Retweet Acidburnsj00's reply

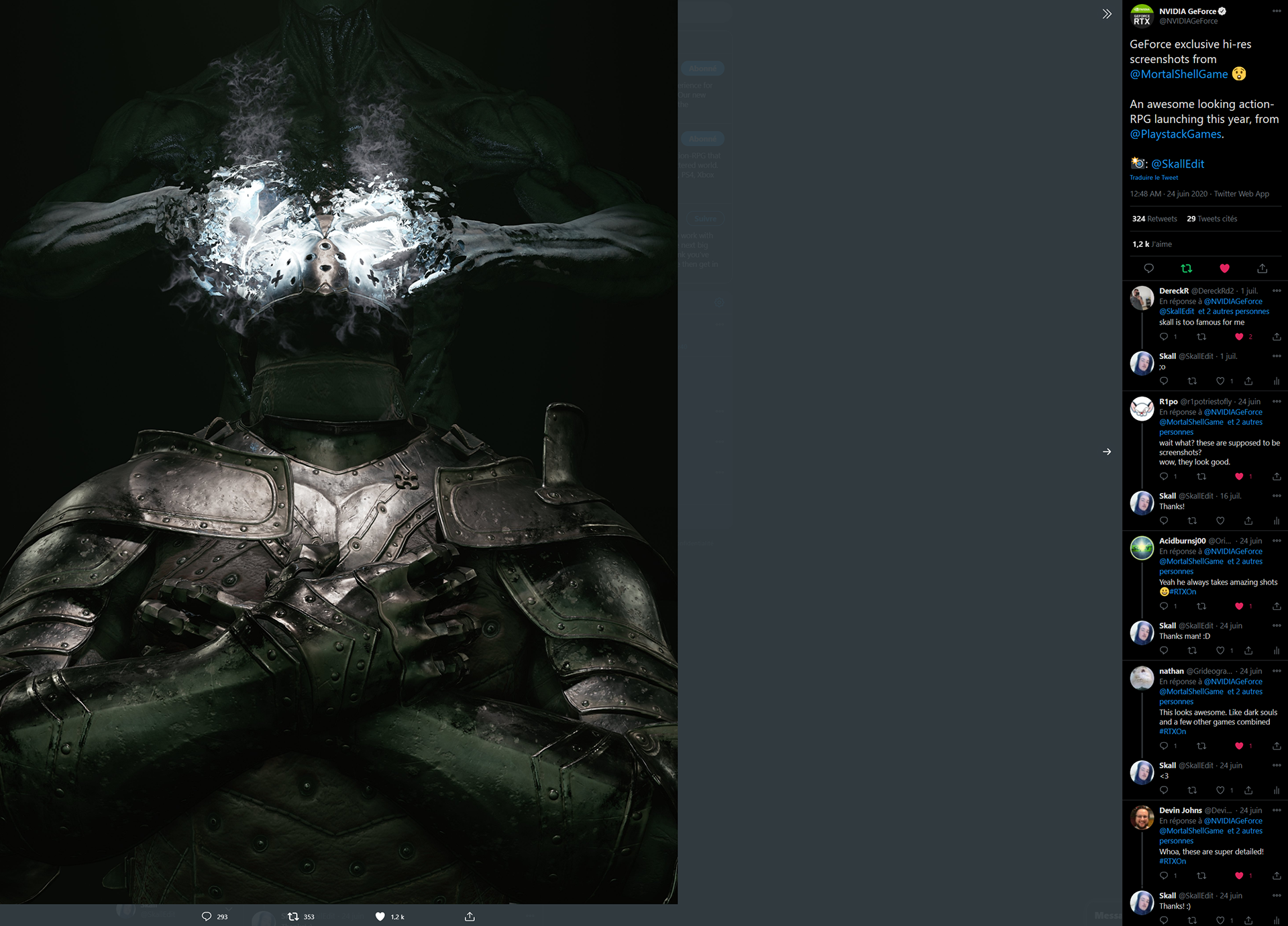pyautogui.click(x=1201, y=606)
